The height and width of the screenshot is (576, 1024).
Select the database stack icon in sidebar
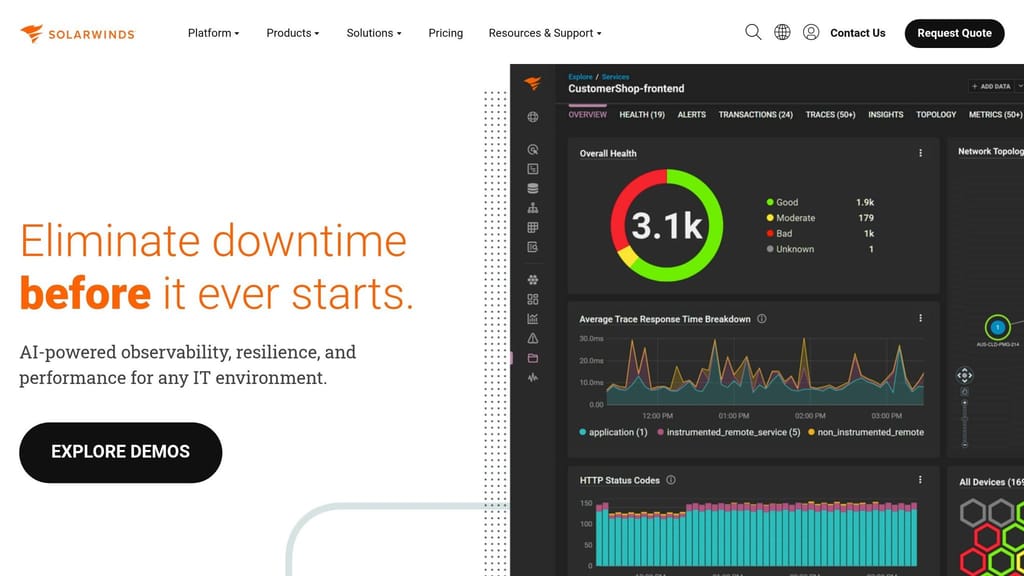(533, 189)
